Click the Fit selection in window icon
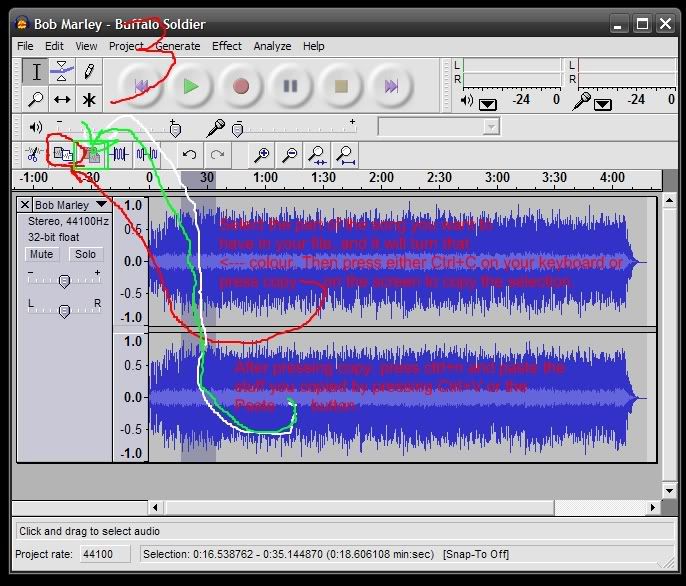The width and height of the screenshot is (686, 586). point(317,154)
